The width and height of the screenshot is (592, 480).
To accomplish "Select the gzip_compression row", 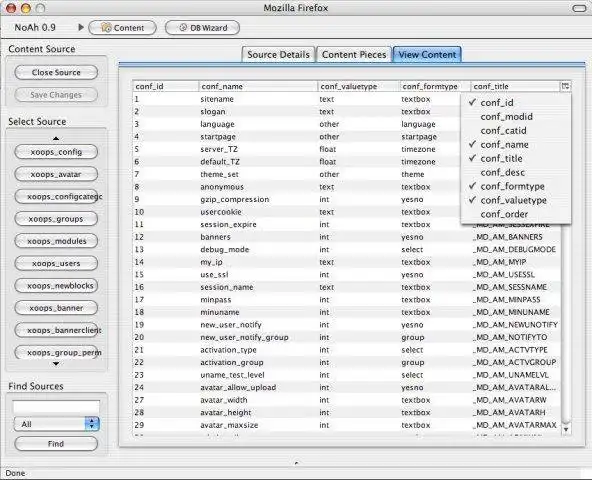I will (x=296, y=199).
